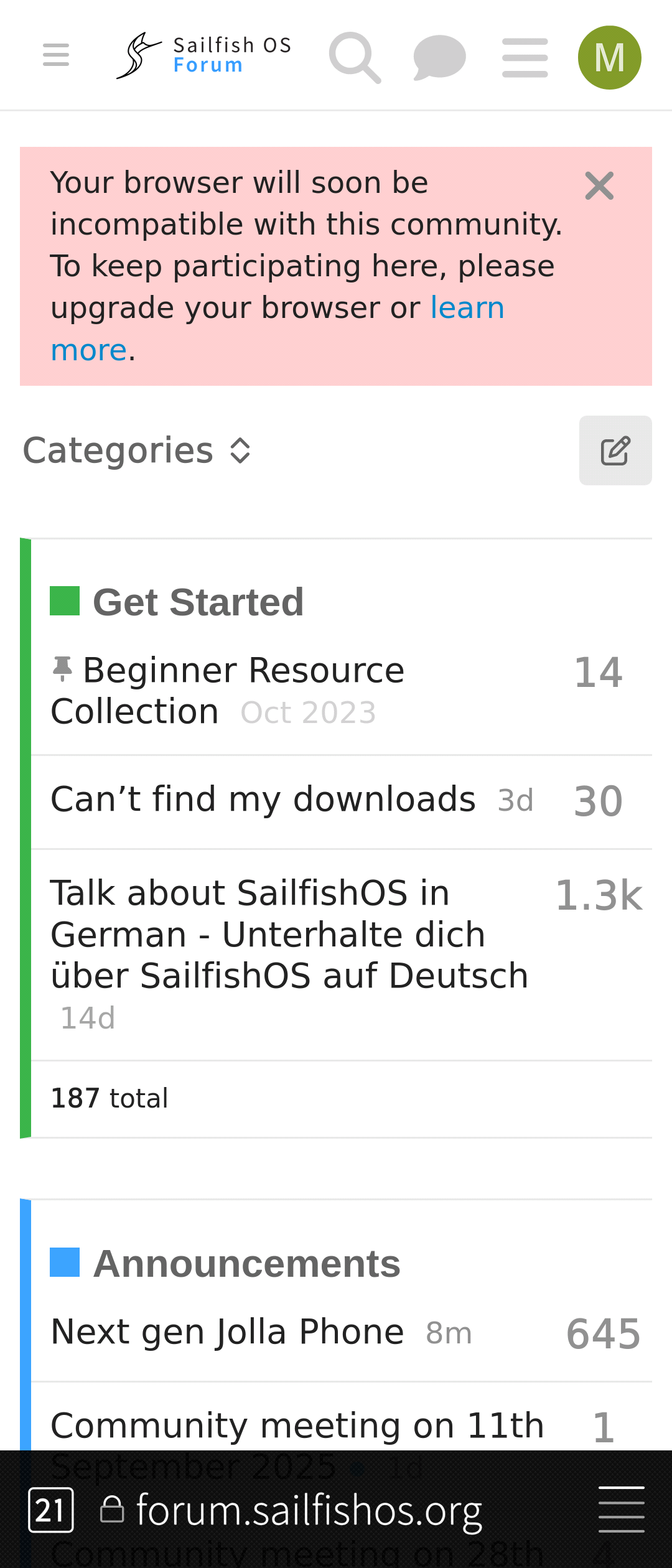Screen dimensions: 672x1568
Task: Open 'Can't find my downloads' topic
Action: [x=263, y=800]
